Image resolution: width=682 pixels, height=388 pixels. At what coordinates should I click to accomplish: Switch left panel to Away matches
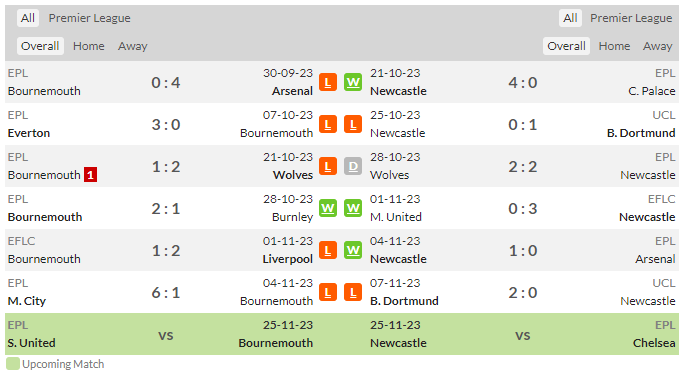pyautogui.click(x=133, y=46)
